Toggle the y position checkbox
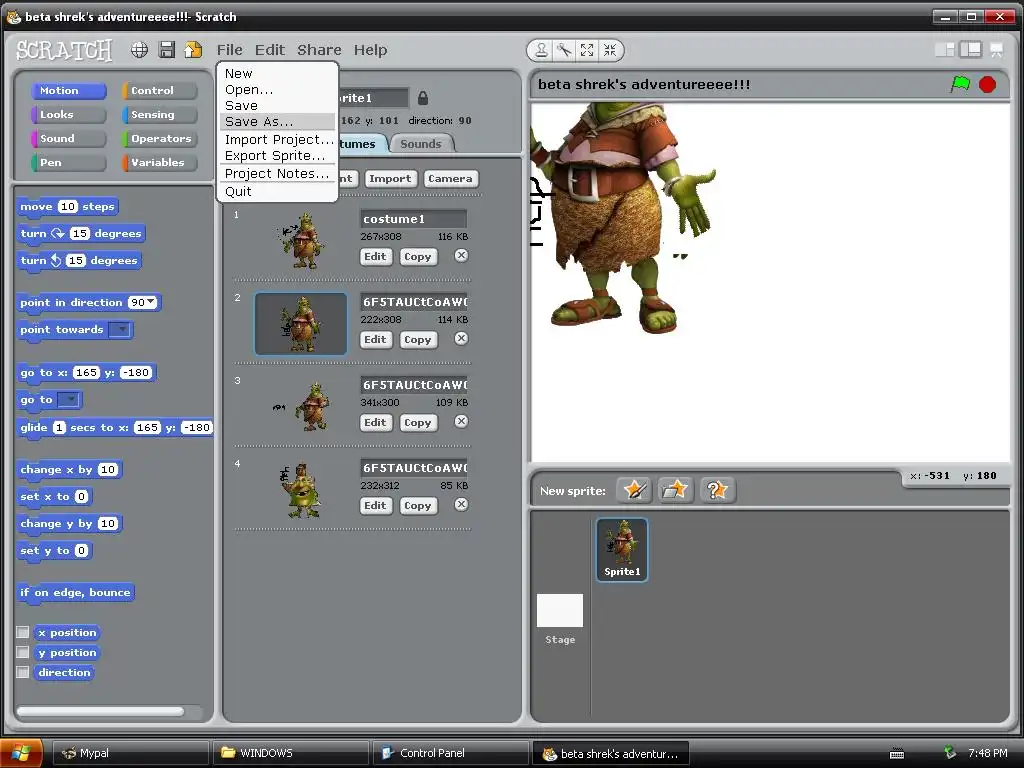This screenshot has height=768, width=1024. coord(23,652)
